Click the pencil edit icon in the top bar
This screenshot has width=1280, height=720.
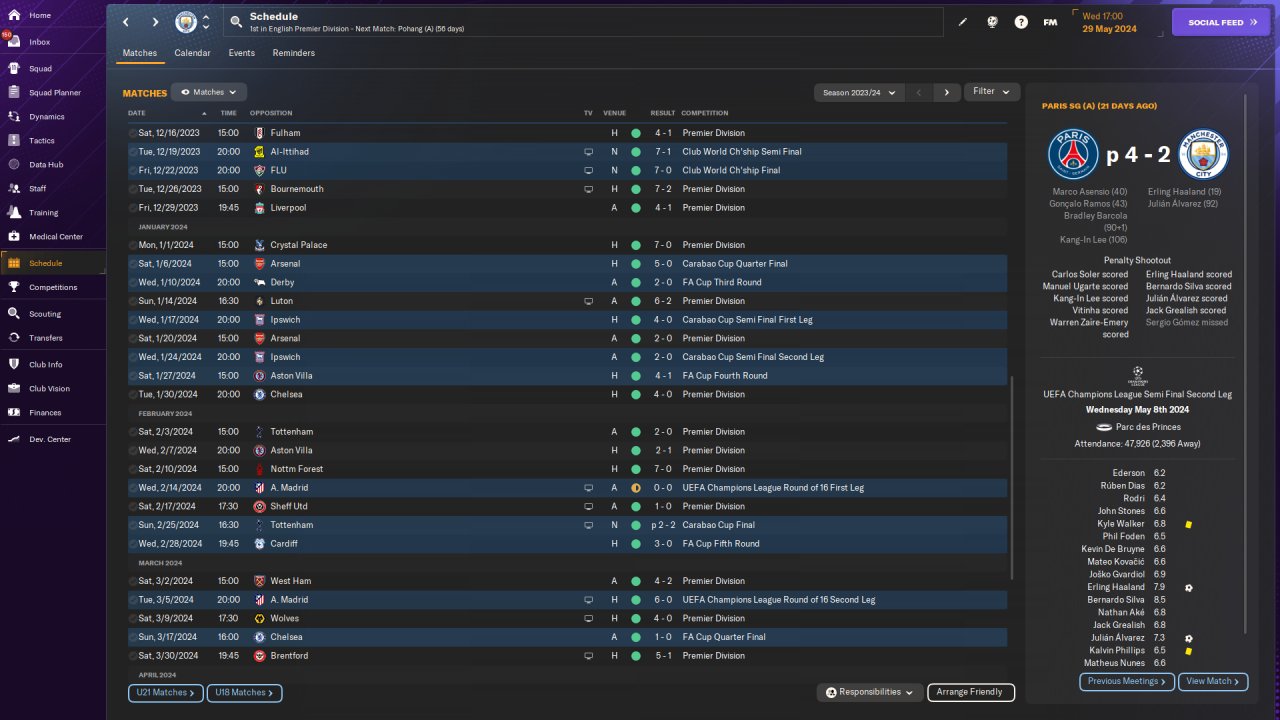[963, 22]
